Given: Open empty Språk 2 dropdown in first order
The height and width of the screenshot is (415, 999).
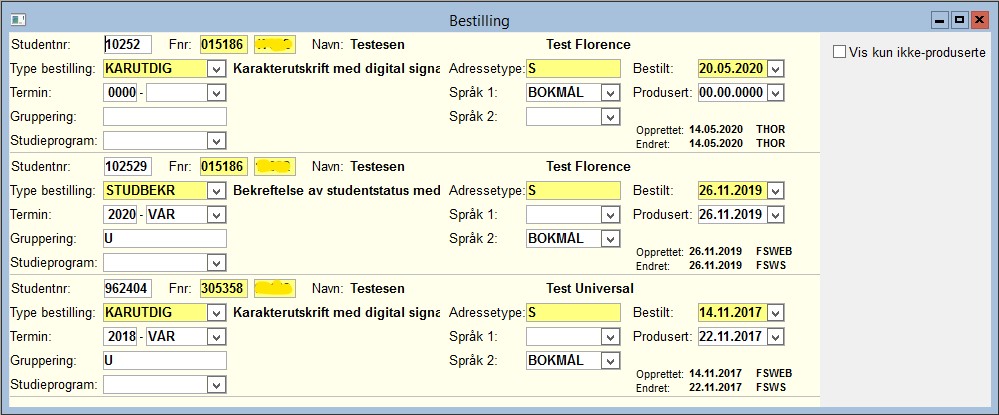Looking at the screenshot, I should click(610, 117).
